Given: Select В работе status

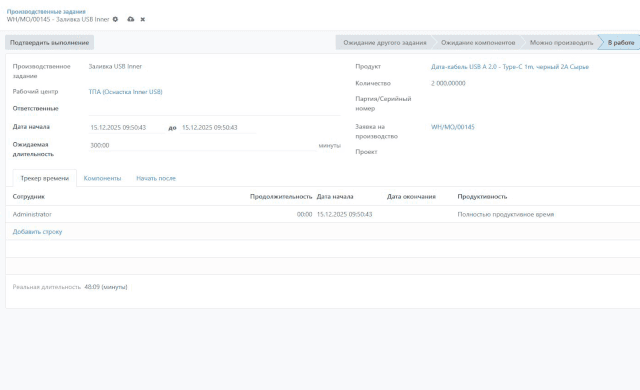Looking at the screenshot, I should point(620,42).
